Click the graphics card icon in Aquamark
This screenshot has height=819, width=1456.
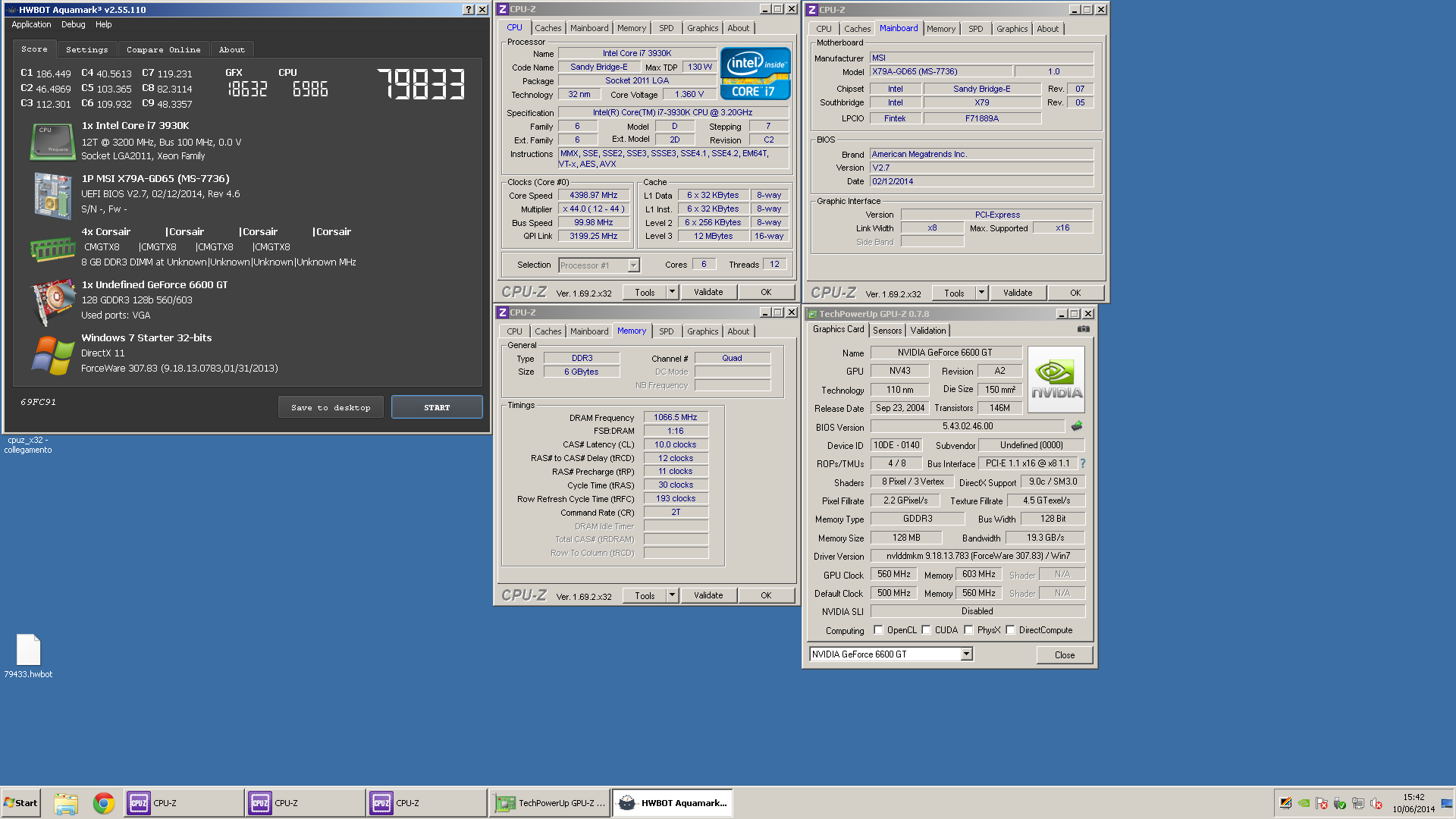52,302
